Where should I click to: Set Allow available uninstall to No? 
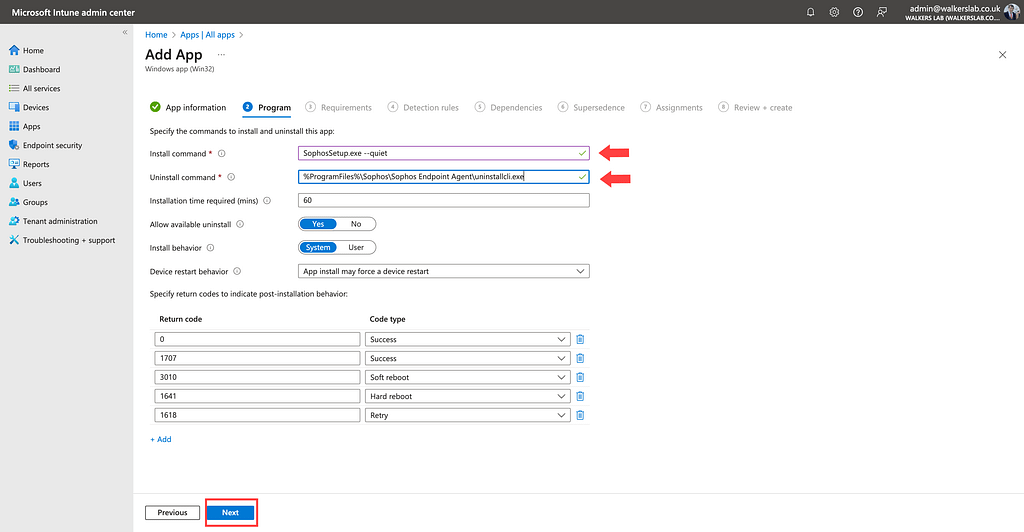(356, 224)
